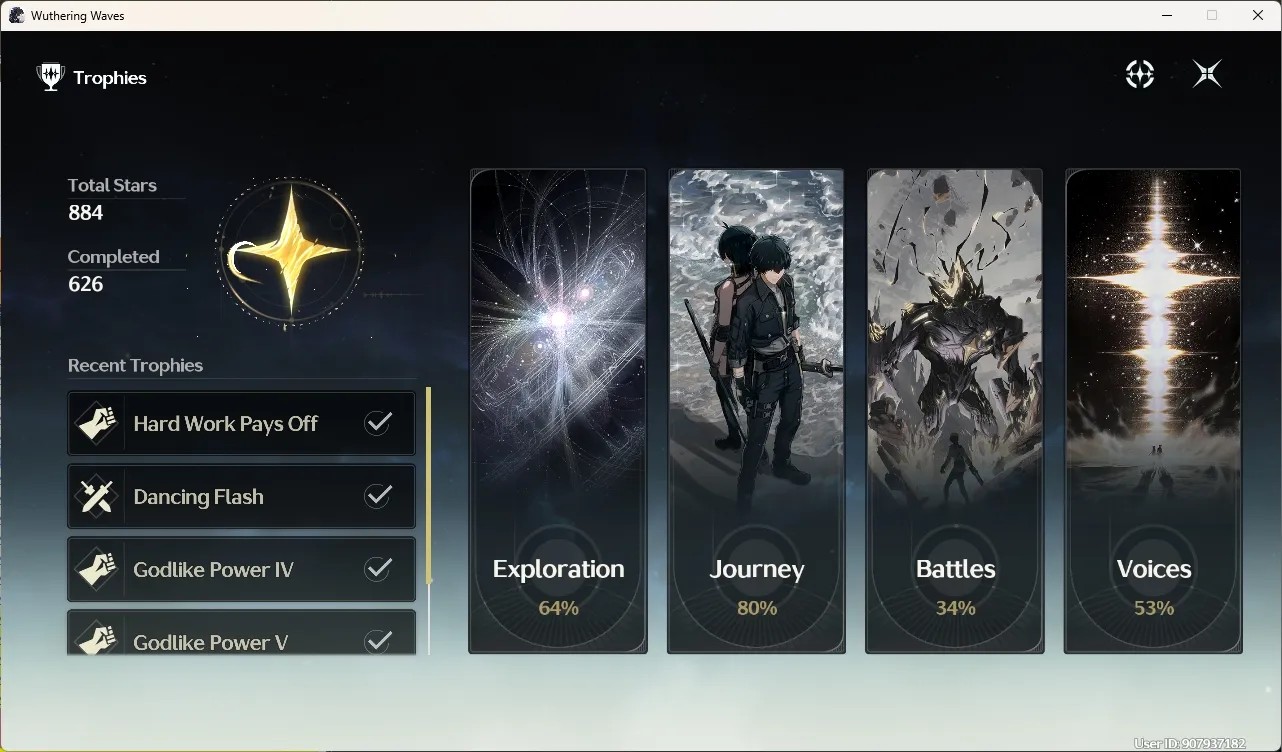Open the Exploration trophy category

(x=558, y=411)
